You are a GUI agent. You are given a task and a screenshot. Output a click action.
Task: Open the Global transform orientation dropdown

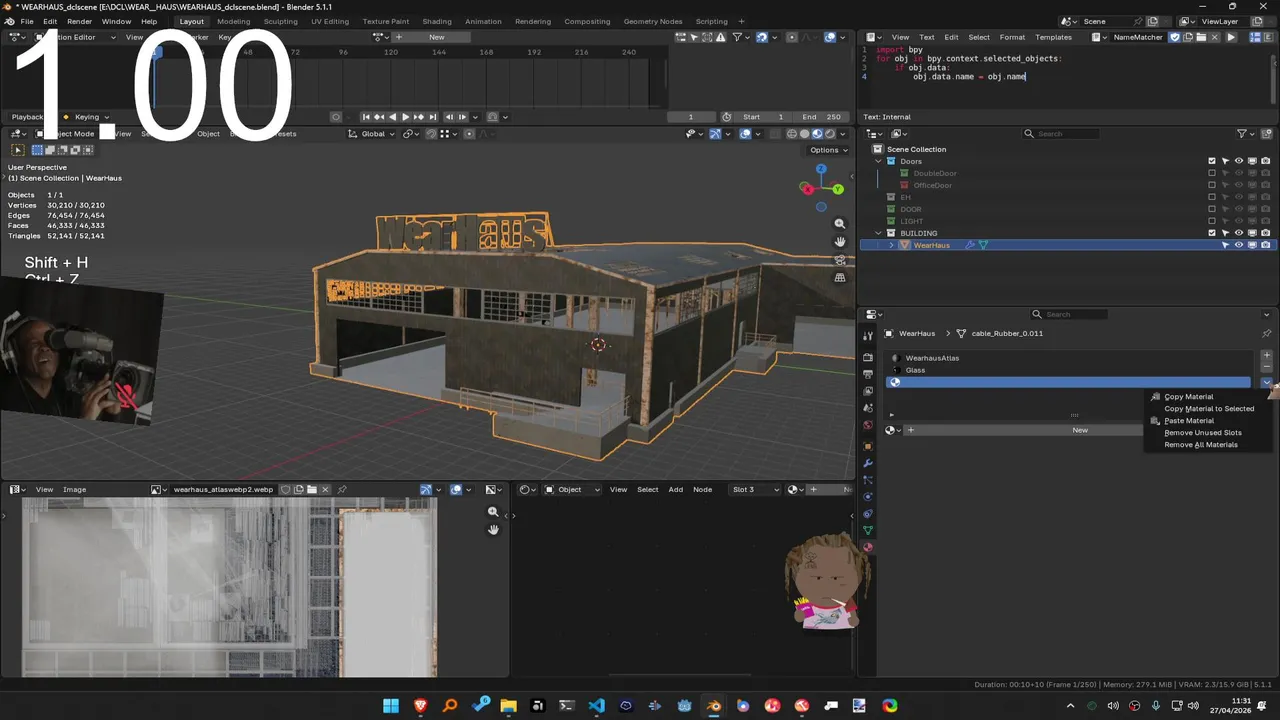(373, 134)
